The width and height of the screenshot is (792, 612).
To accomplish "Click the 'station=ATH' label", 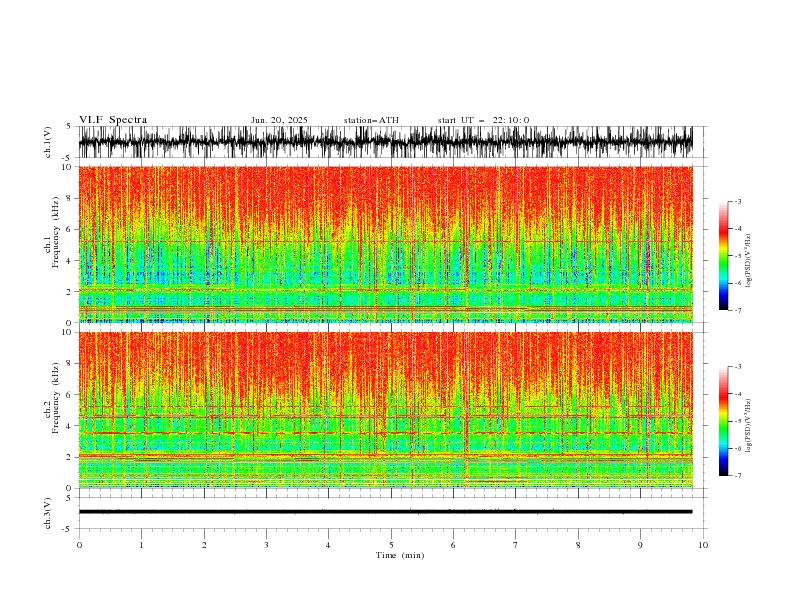I will pos(371,120).
